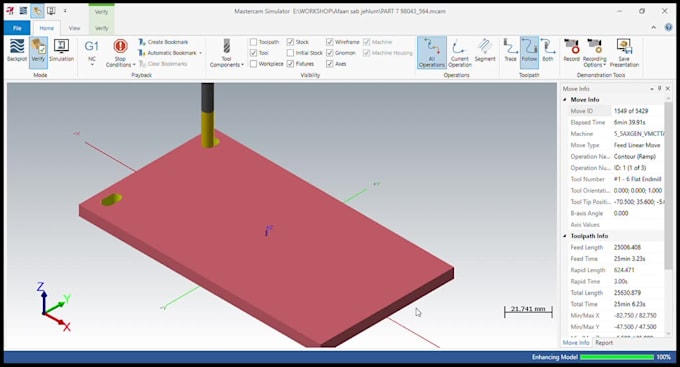Image resolution: width=680 pixels, height=367 pixels.
Task: Toggle the Wireframe checkbox
Action: point(330,42)
